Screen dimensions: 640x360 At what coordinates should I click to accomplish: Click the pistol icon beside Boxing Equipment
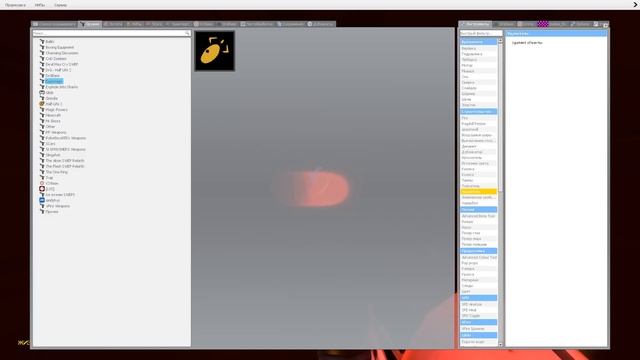point(42,47)
